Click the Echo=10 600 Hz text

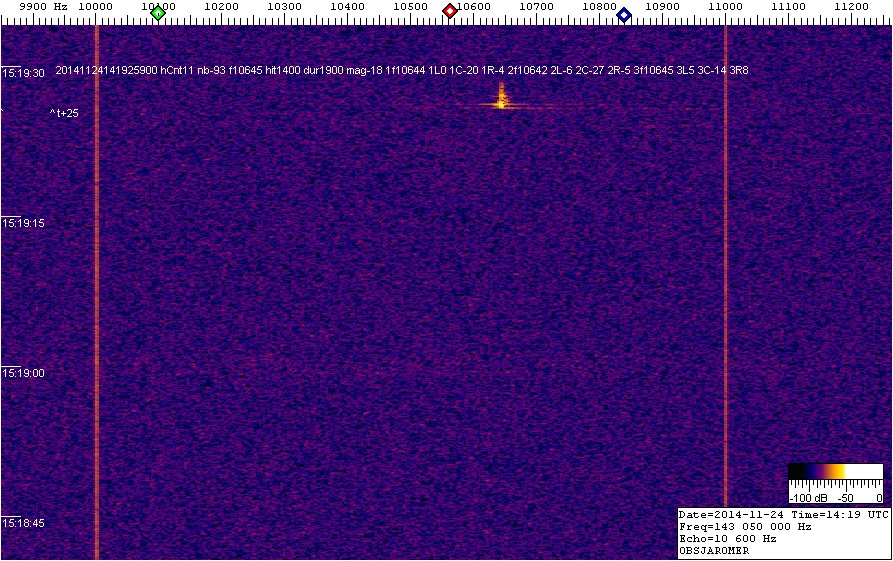pos(727,538)
